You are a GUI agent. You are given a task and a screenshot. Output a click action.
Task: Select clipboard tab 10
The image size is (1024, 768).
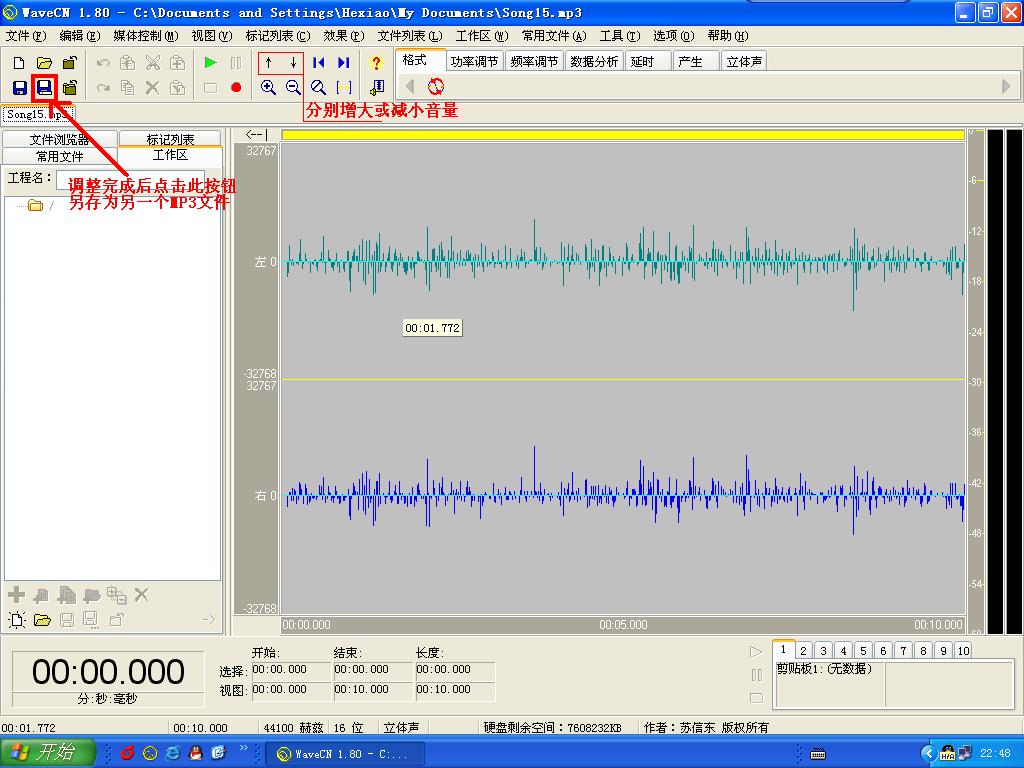pyautogui.click(x=963, y=650)
